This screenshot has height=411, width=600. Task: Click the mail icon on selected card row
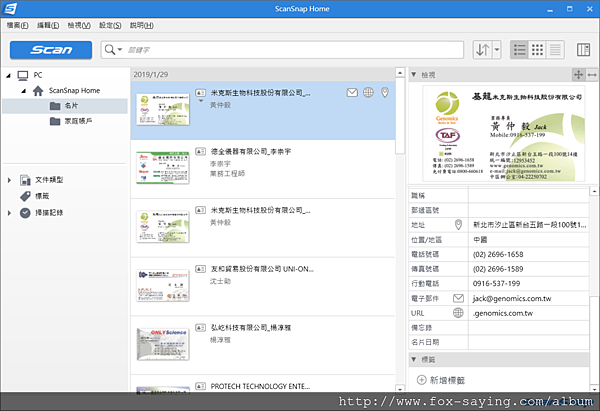point(352,92)
